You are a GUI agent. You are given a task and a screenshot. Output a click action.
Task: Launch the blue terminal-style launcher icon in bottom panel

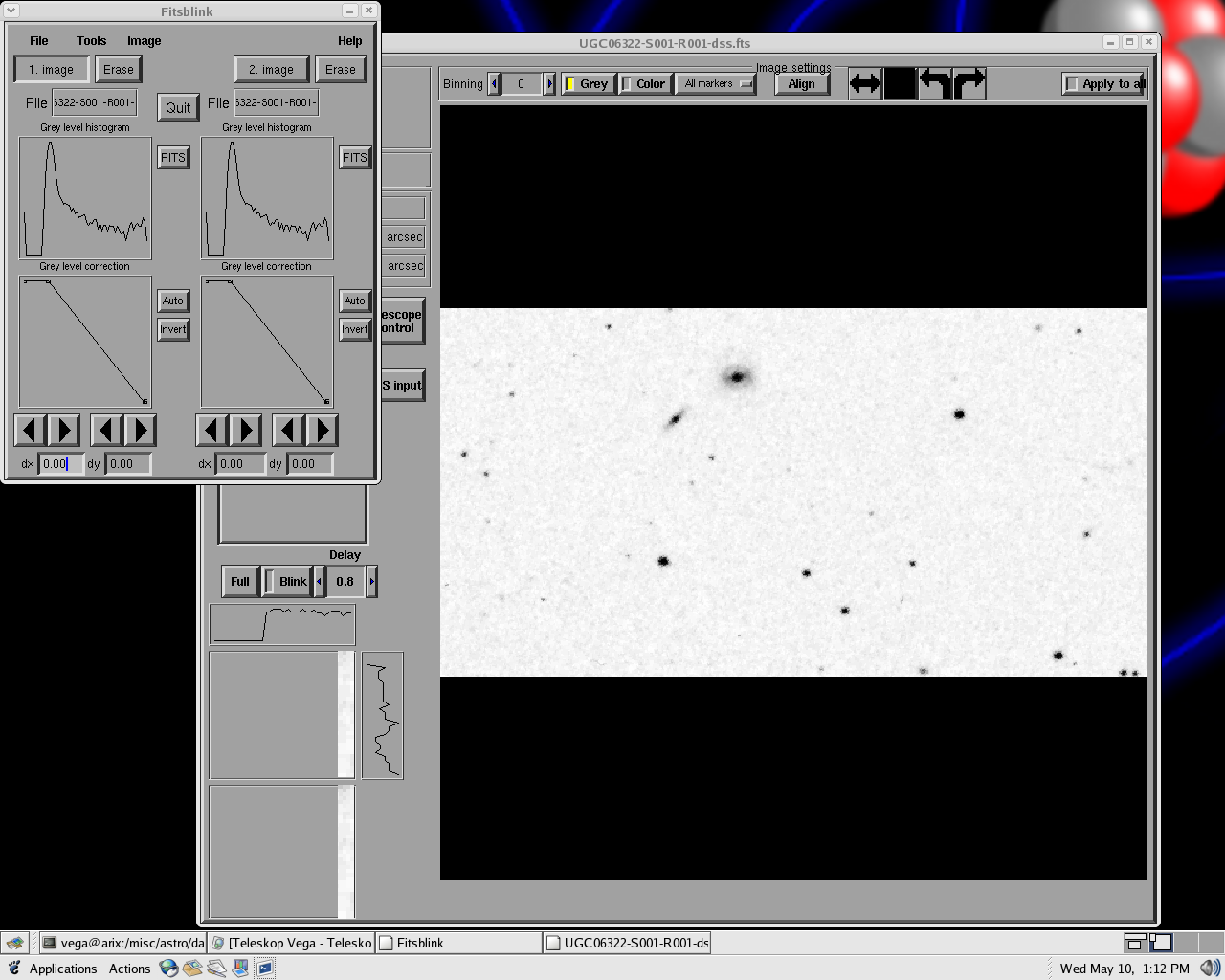tap(264, 969)
